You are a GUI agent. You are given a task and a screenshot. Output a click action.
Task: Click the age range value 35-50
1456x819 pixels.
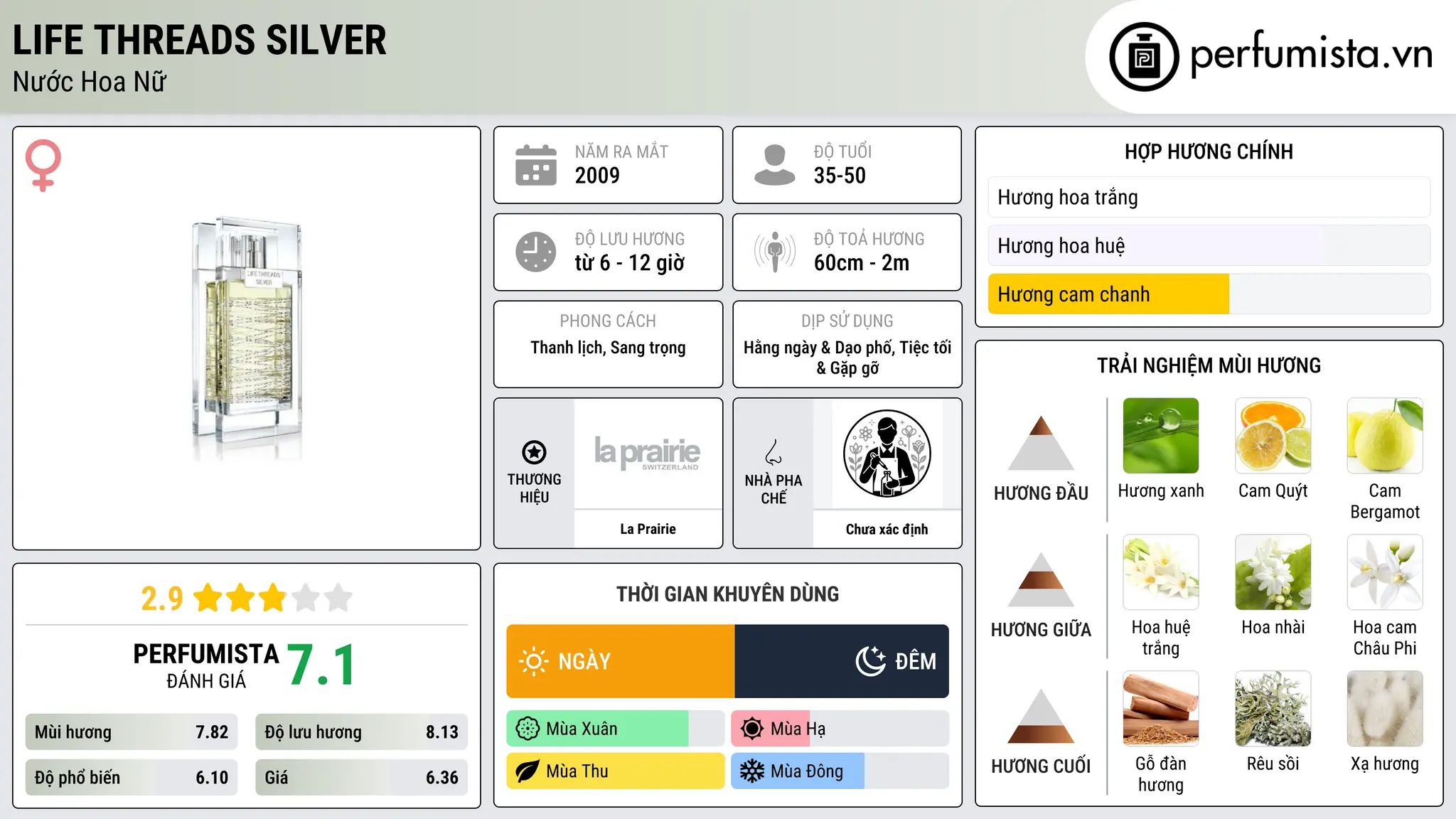(x=840, y=176)
